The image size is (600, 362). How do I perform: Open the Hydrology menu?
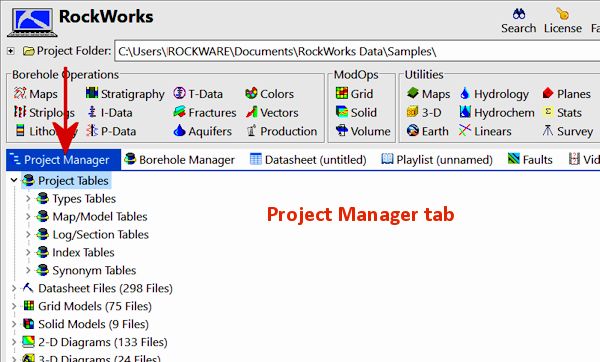pos(494,94)
